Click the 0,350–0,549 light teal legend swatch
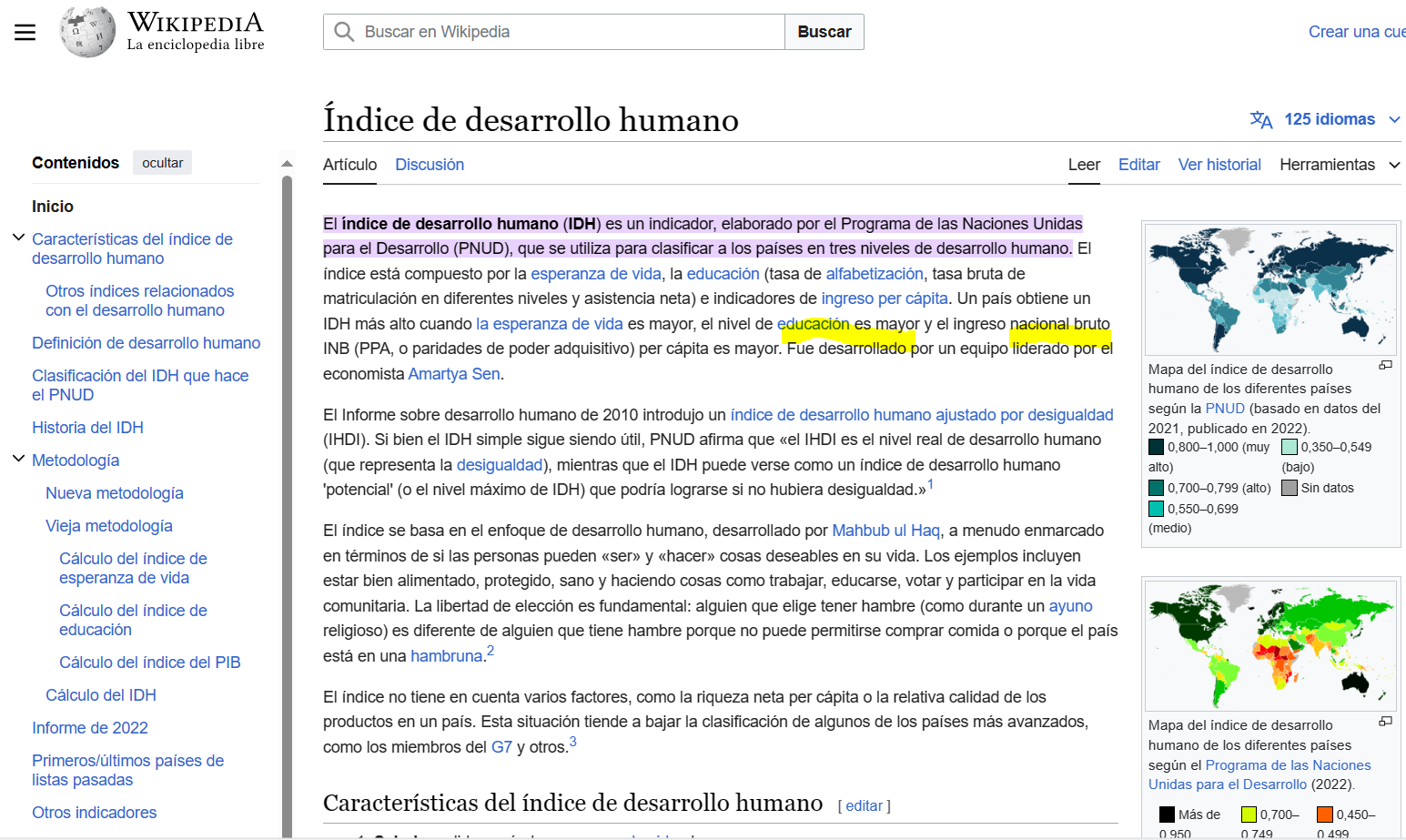Viewport: 1406px width, 840px height. pyautogui.click(x=1290, y=447)
